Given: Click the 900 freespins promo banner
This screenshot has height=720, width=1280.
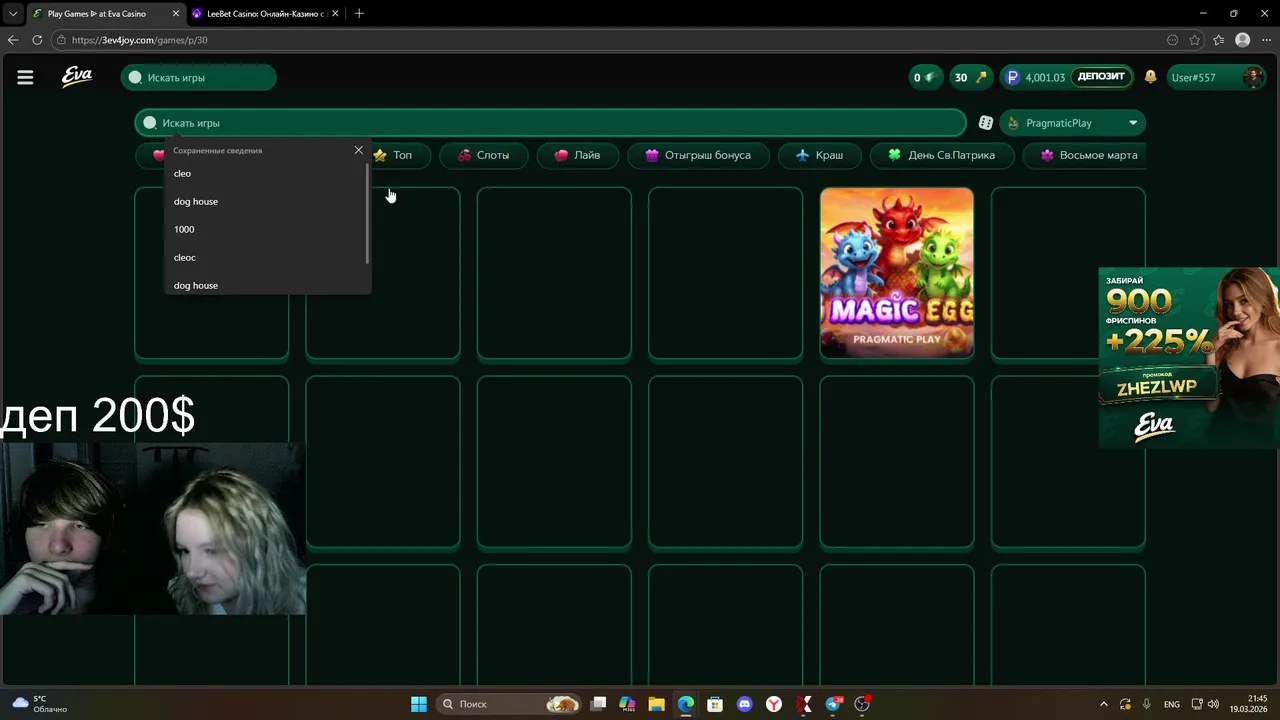Looking at the screenshot, I should click(1189, 357).
